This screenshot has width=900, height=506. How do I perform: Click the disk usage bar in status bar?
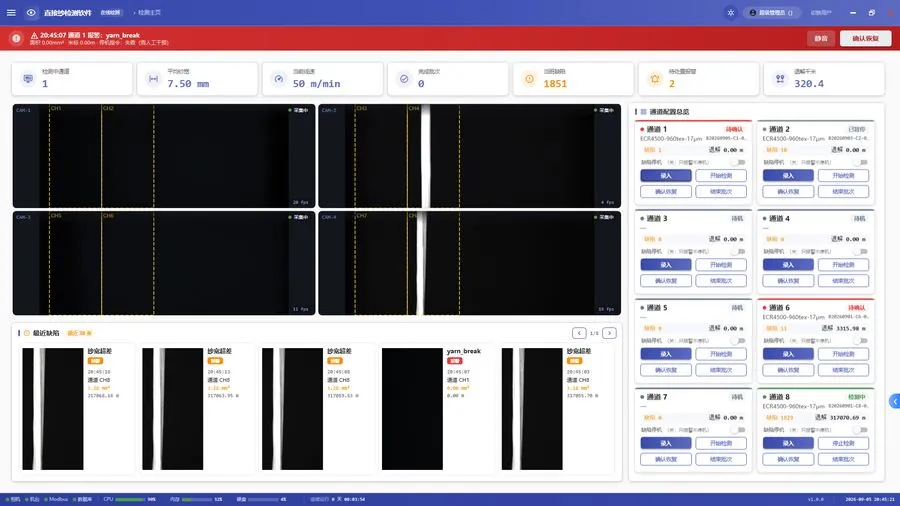tap(262, 499)
